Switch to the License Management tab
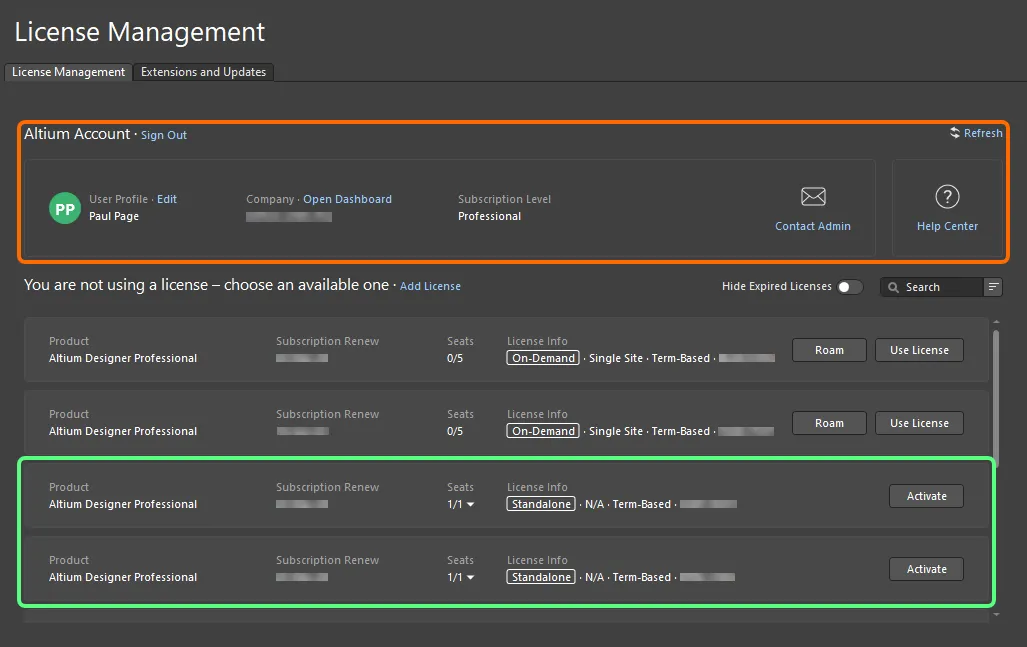This screenshot has height=647, width=1027. tap(68, 72)
